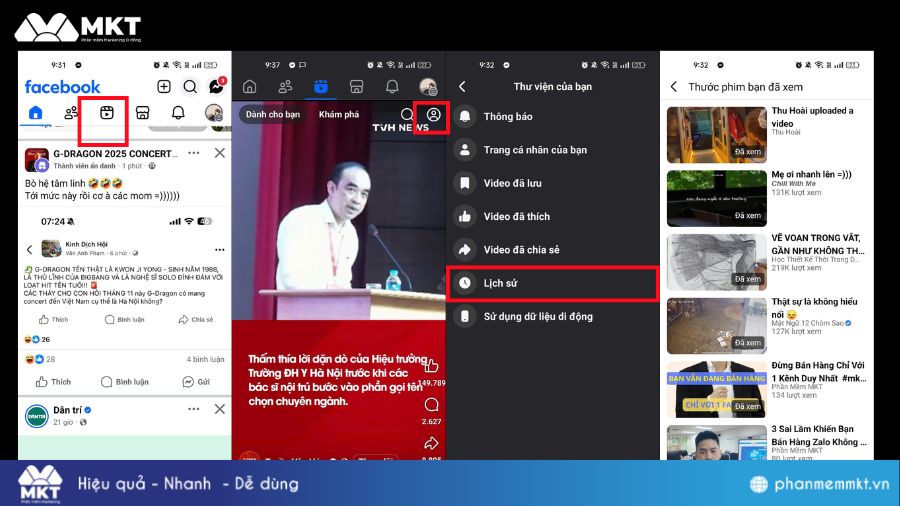Image resolution: width=900 pixels, height=506 pixels.
Task: Open search in the Facebook home header
Action: (190, 87)
